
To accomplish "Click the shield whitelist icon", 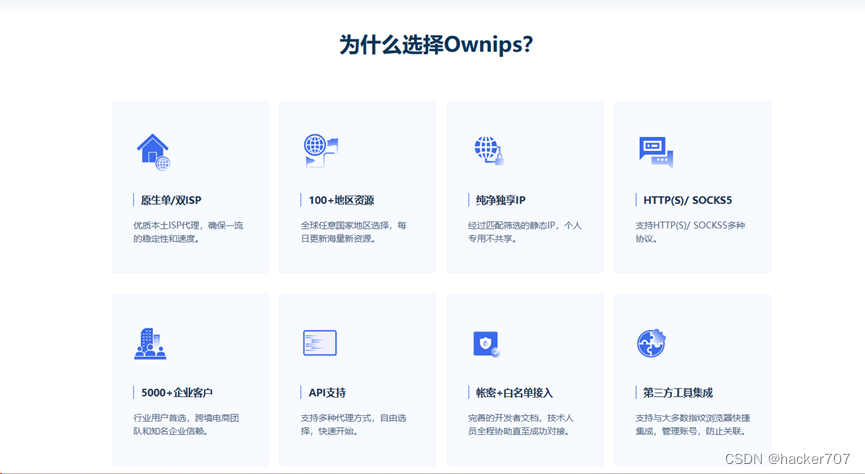I will tap(487, 344).
